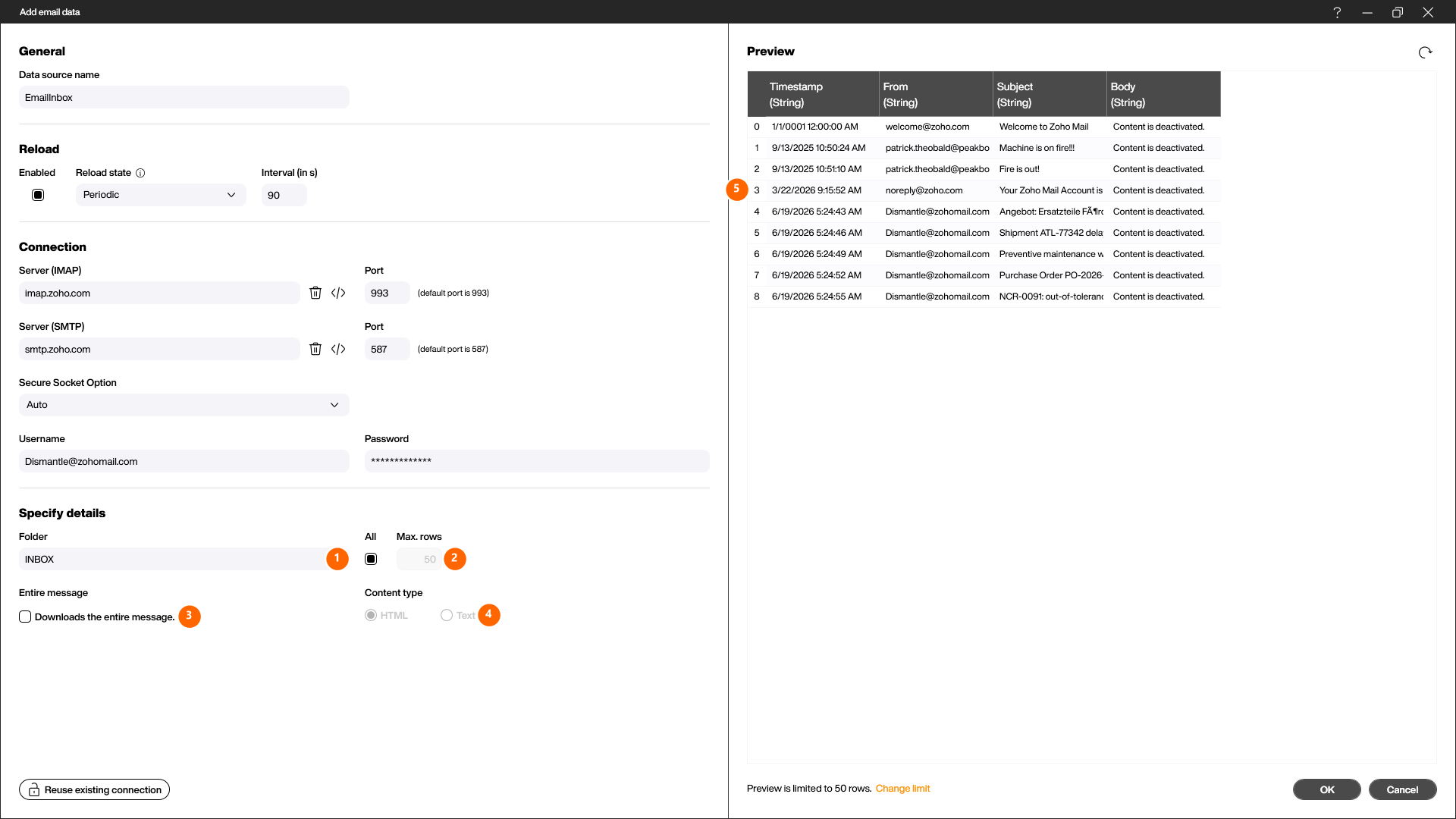Select the 6/19/2026 5:24:43 AM timestamp cell

[x=822, y=212]
